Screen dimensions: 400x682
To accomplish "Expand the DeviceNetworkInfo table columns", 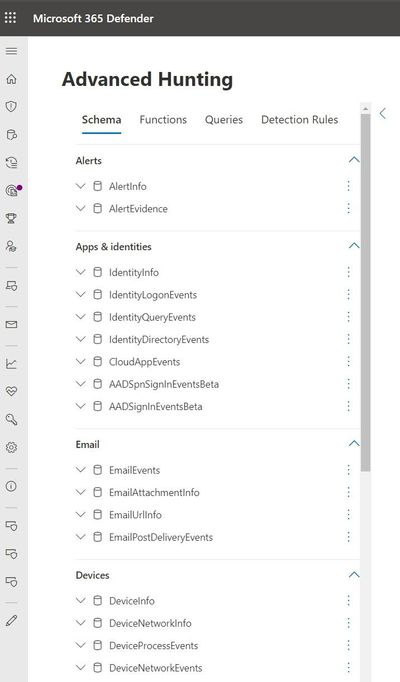I will (80, 623).
